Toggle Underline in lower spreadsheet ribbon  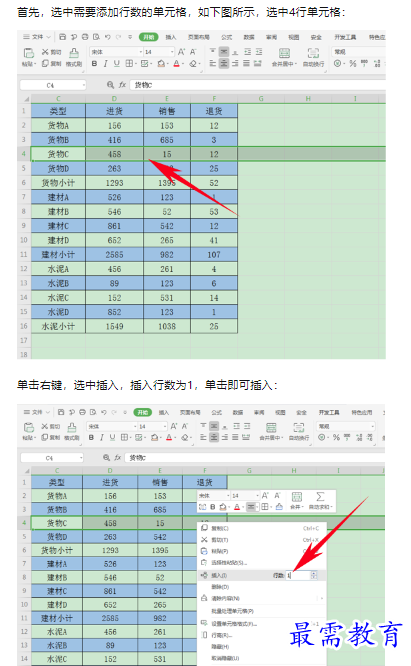[x=112, y=437]
